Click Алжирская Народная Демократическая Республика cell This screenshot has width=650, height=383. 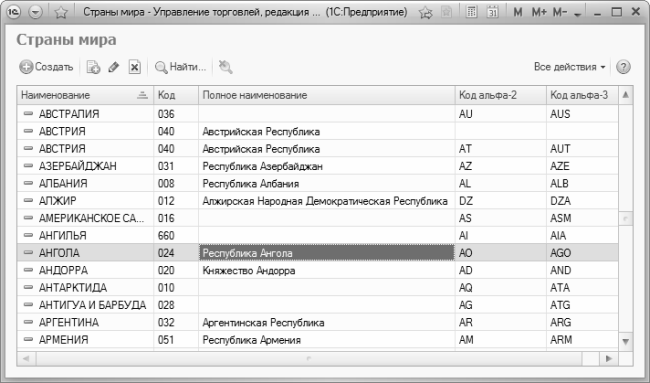[x=327, y=201]
